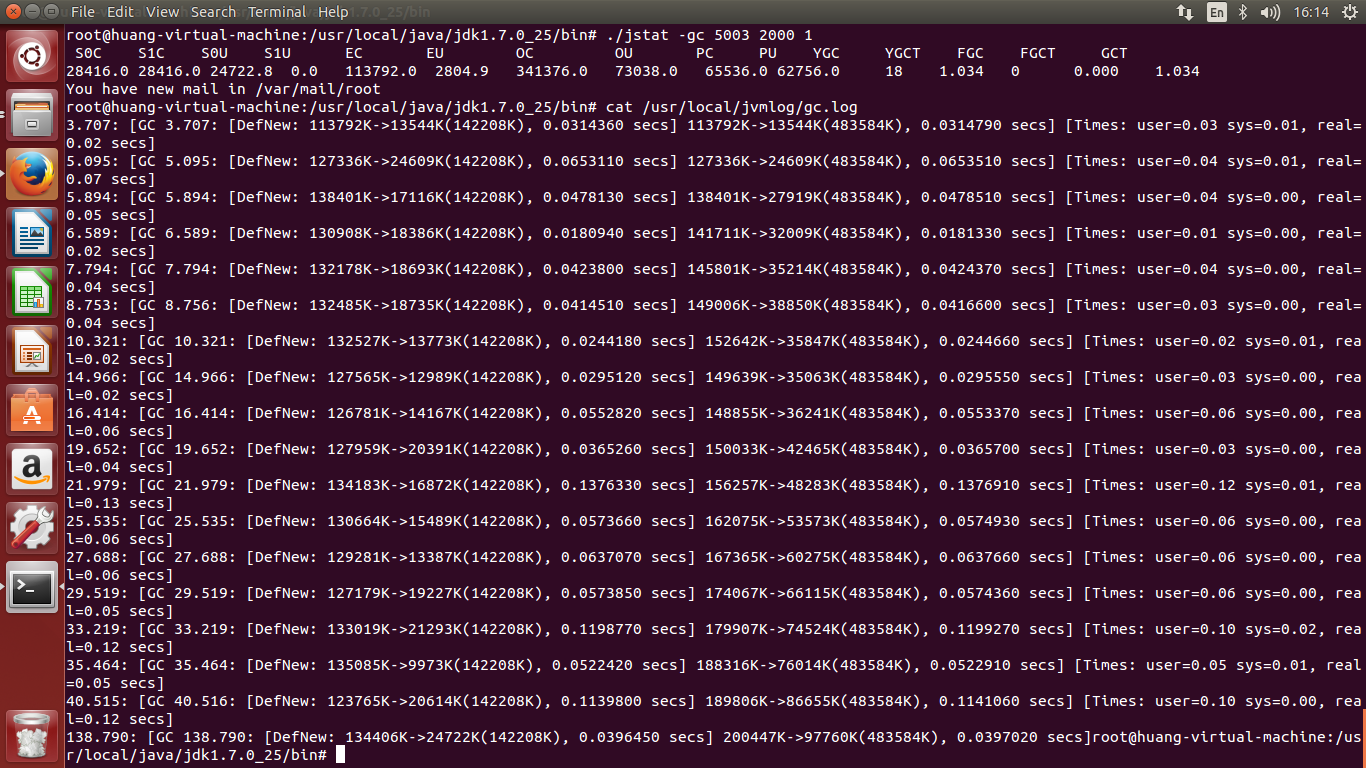Open the Ubuntu Dash search launcher
The image size is (1366, 768).
[32, 57]
